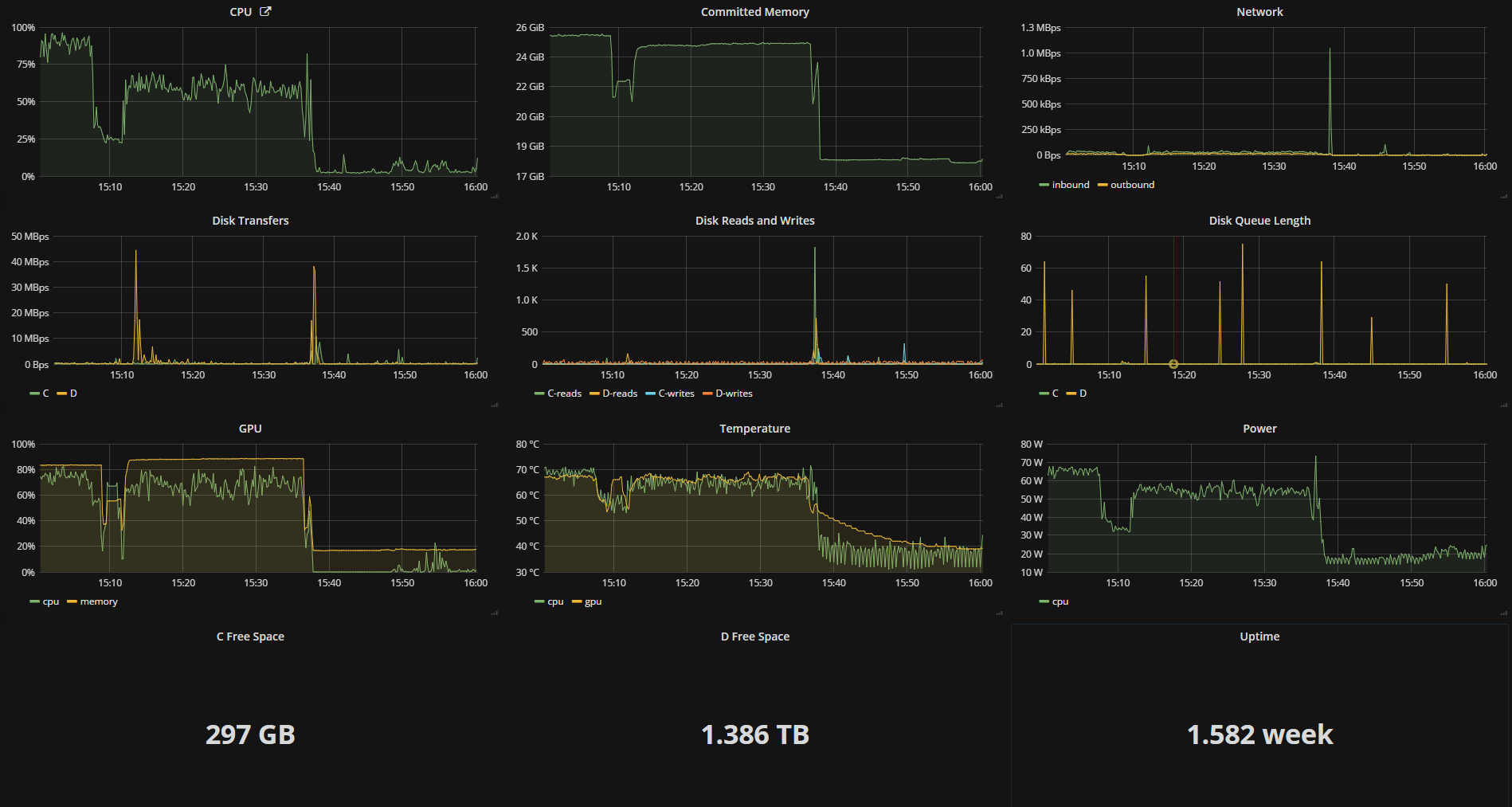Screen dimensions: 1512x807
Task: Toggle the outbound series in Network legend
Action: click(1132, 185)
